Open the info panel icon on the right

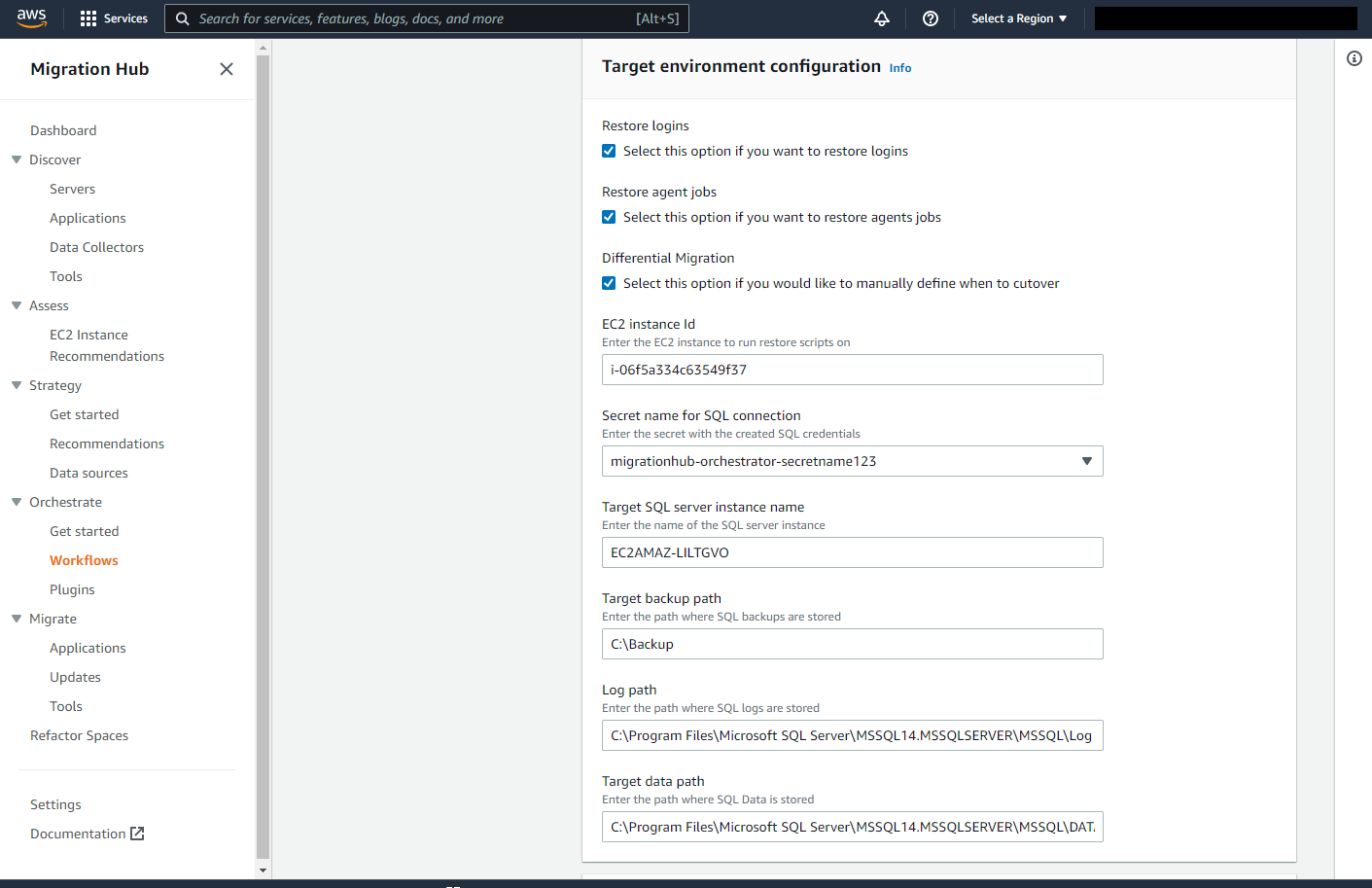[1354, 58]
